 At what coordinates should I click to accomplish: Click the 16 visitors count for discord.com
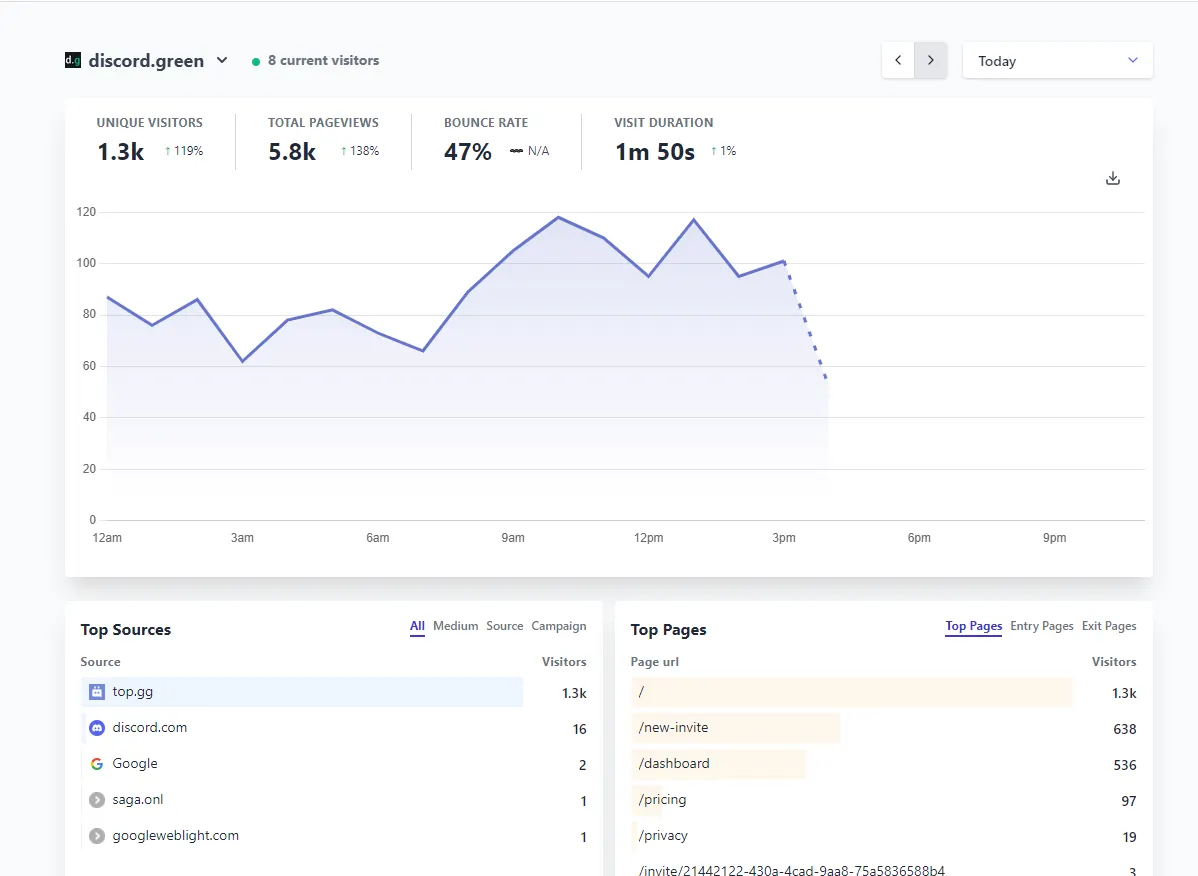(x=580, y=729)
